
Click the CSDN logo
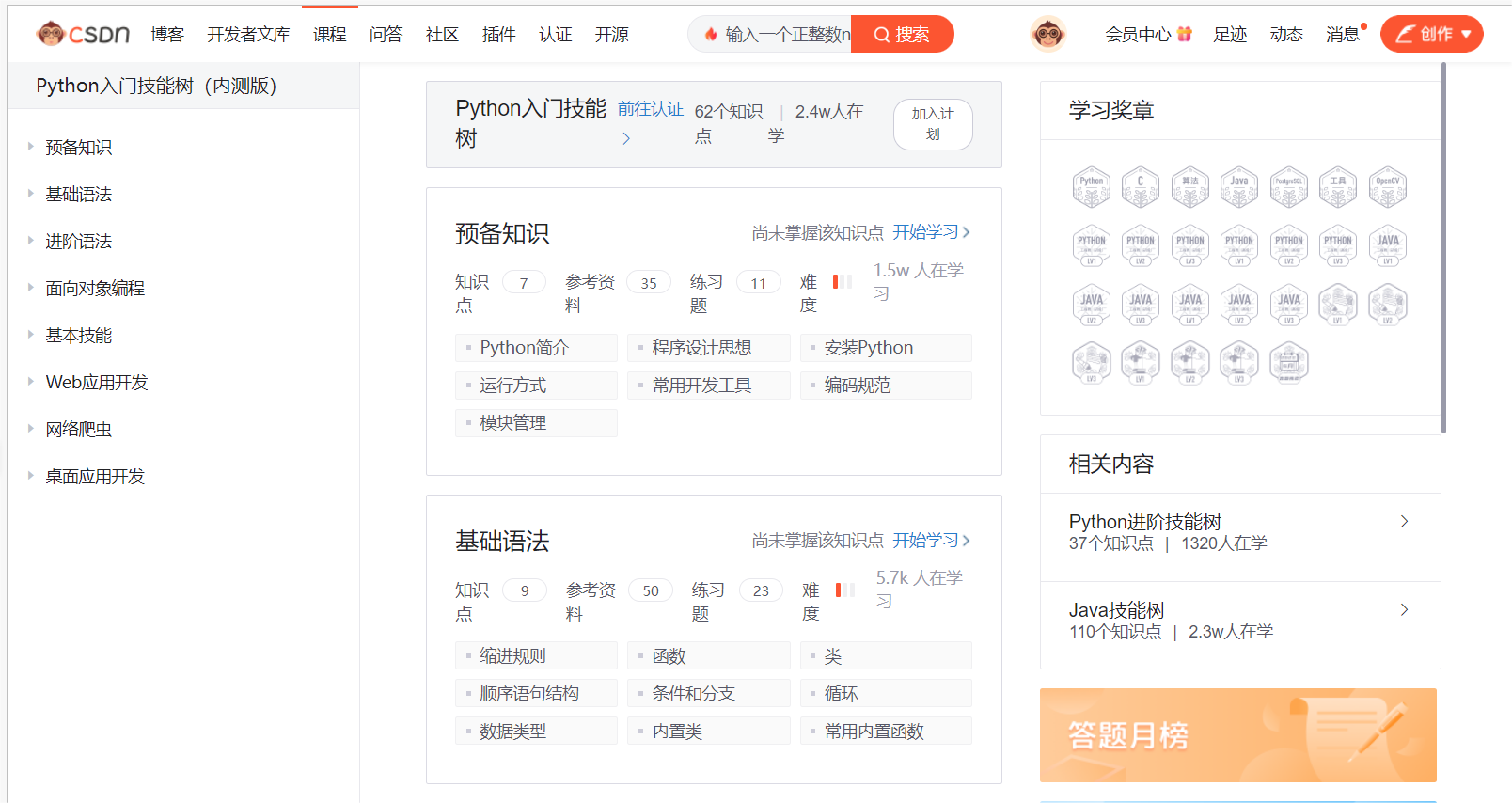83,34
